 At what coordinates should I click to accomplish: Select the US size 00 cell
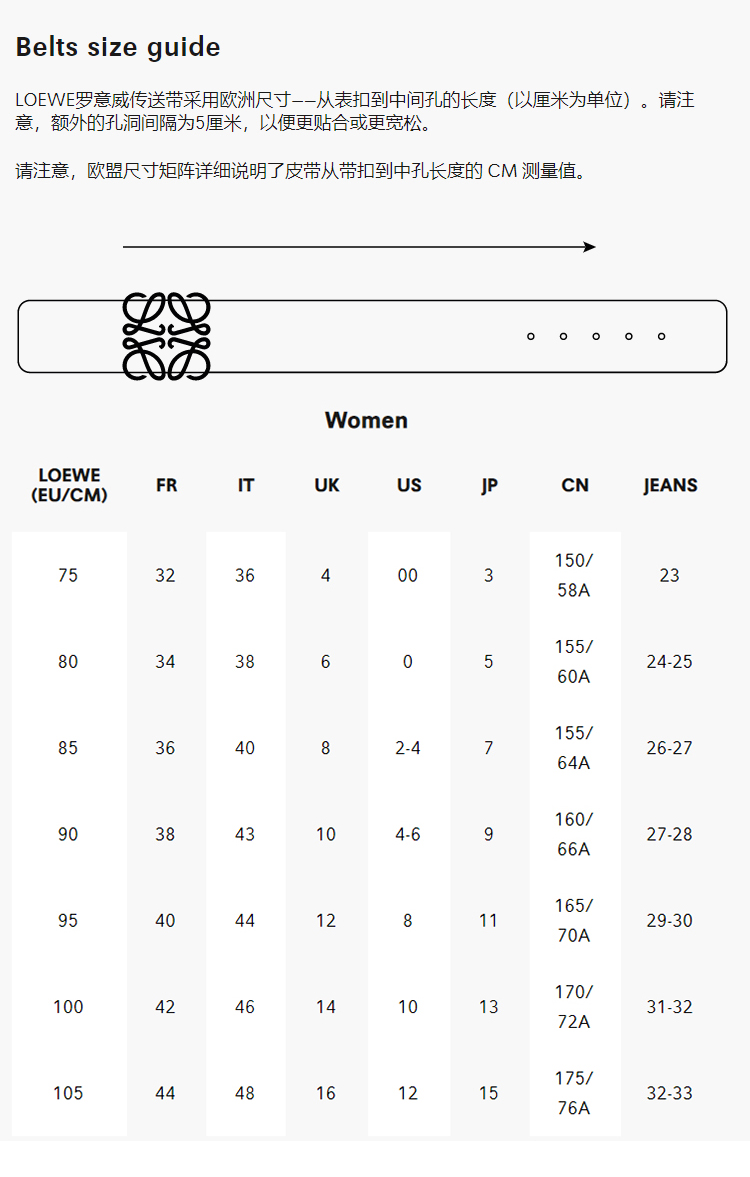click(x=408, y=575)
